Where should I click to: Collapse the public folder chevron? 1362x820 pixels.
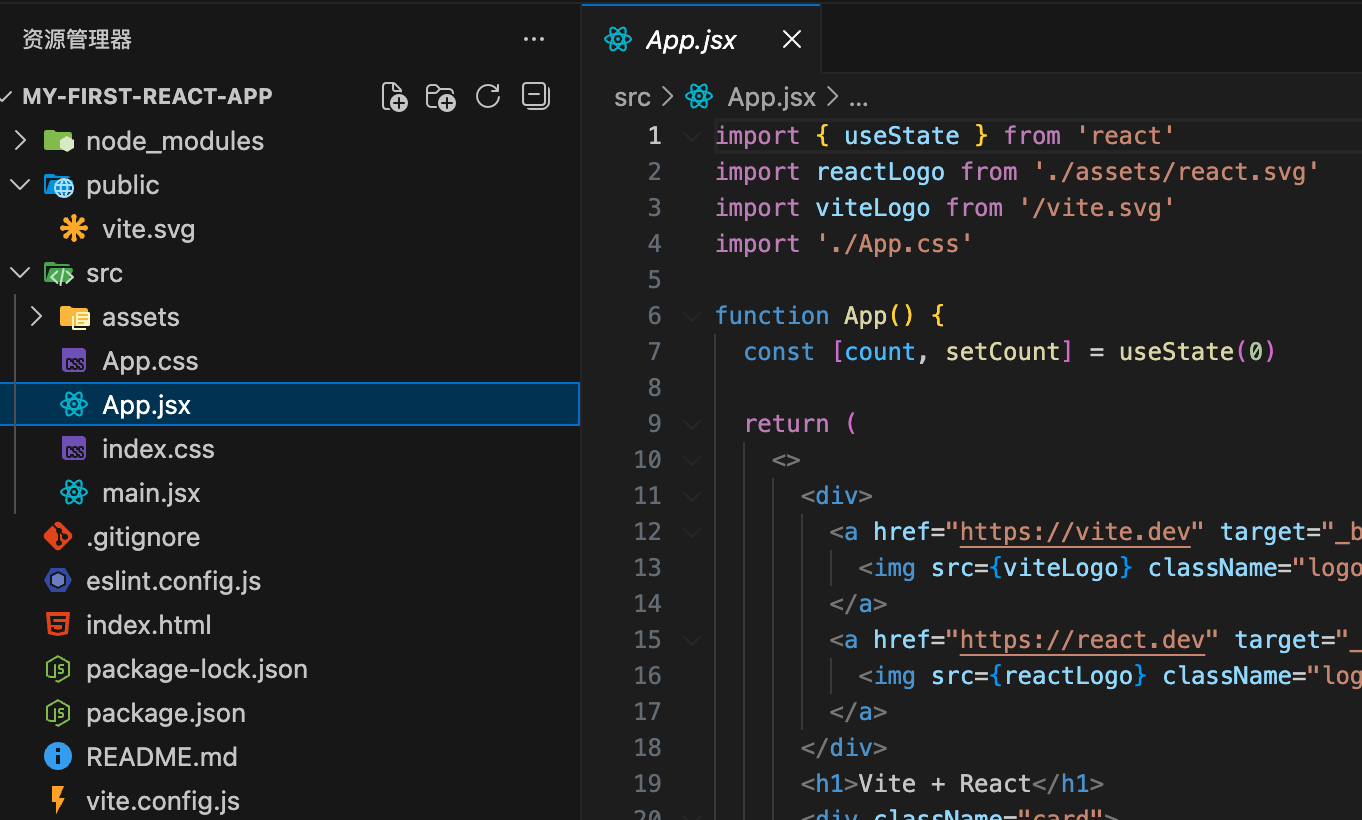click(x=20, y=185)
